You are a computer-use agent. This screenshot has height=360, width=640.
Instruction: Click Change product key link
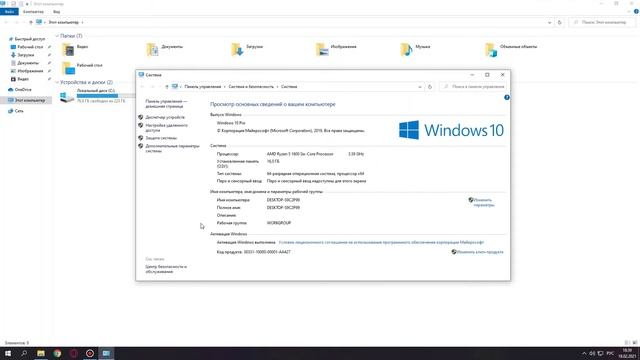click(480, 252)
